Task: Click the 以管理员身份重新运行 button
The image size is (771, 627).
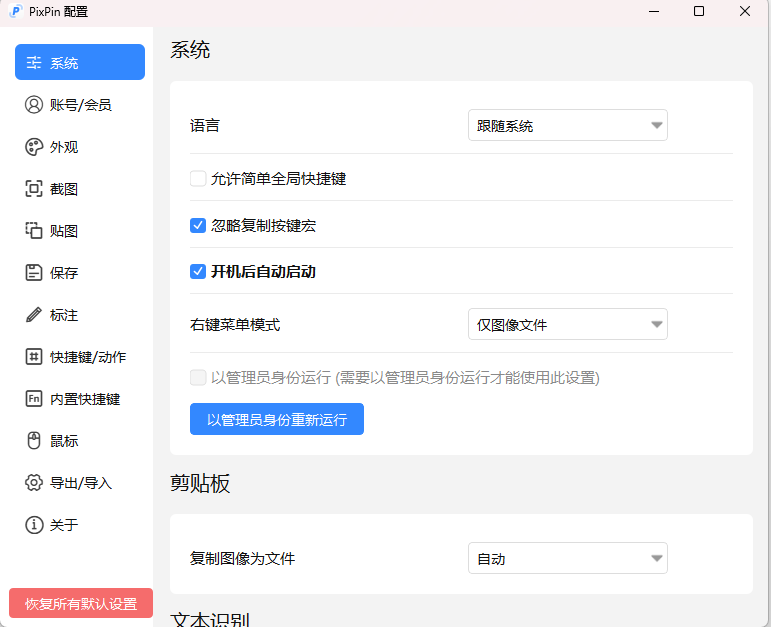Action: click(x=277, y=420)
